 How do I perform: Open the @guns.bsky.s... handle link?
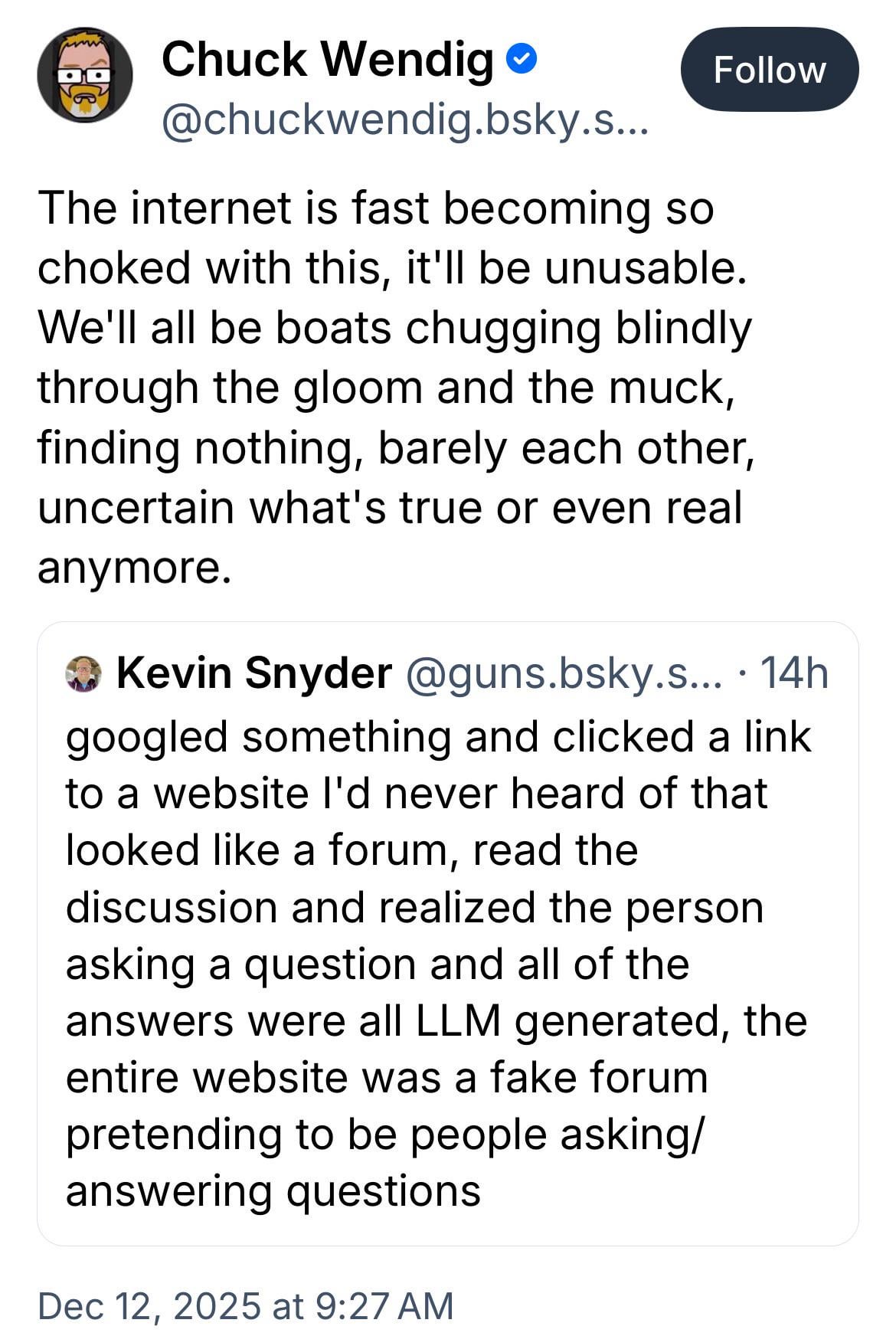click(563, 673)
